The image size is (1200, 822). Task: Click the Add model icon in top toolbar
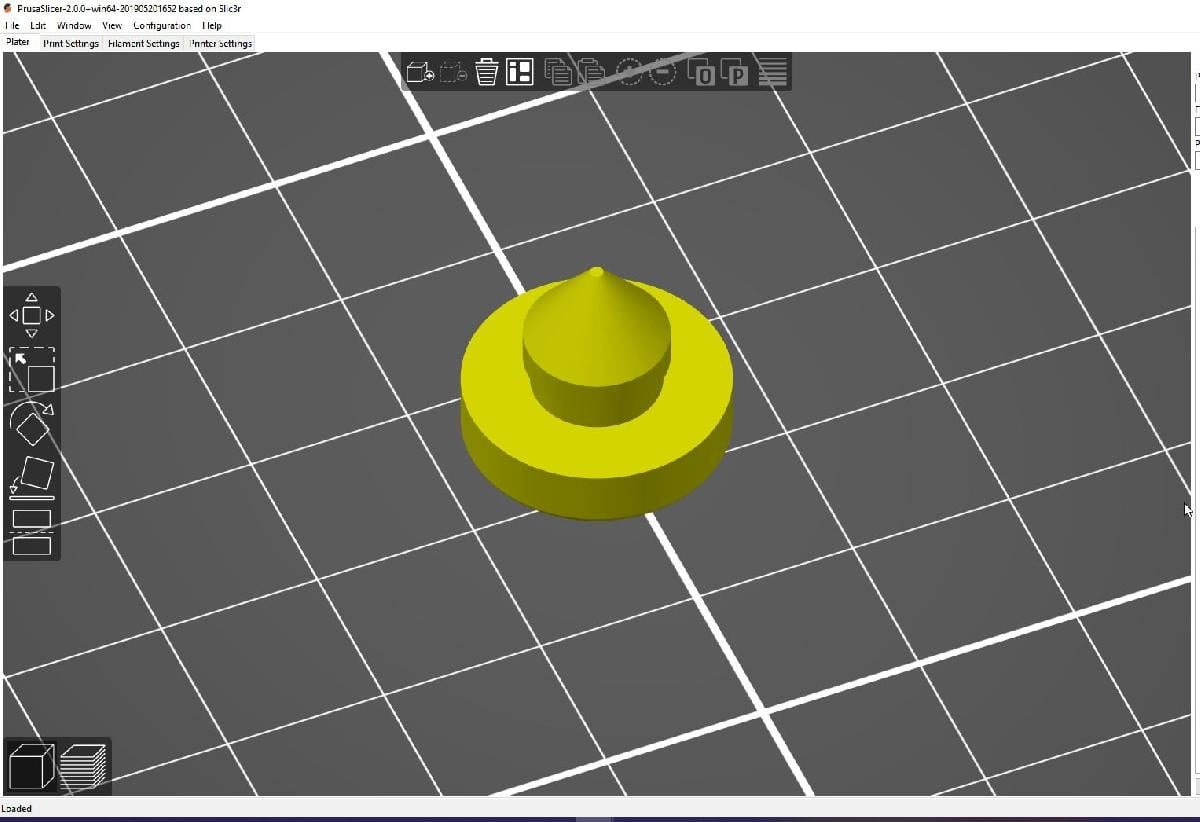(420, 72)
